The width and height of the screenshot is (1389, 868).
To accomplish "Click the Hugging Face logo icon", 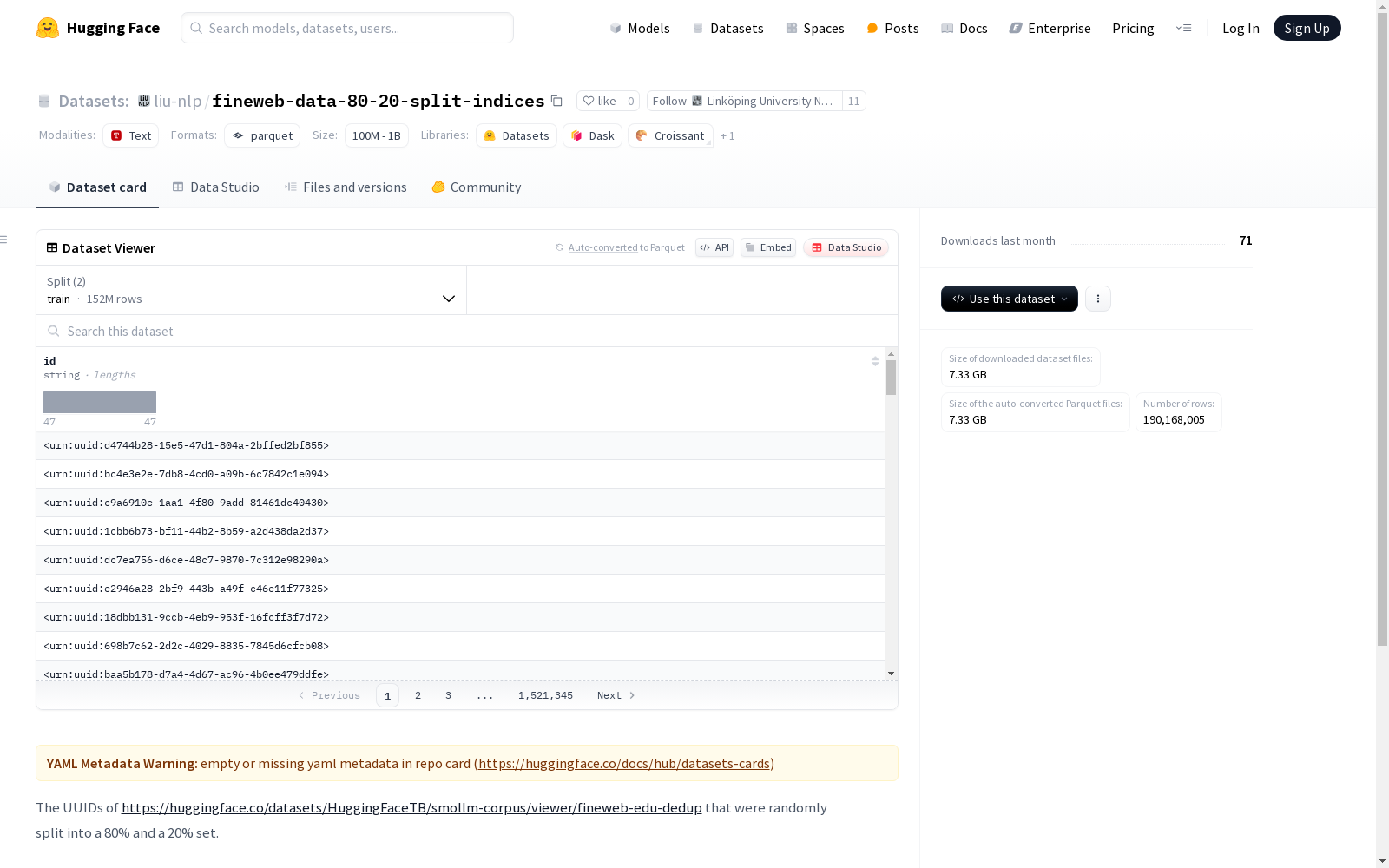I will tap(48, 28).
